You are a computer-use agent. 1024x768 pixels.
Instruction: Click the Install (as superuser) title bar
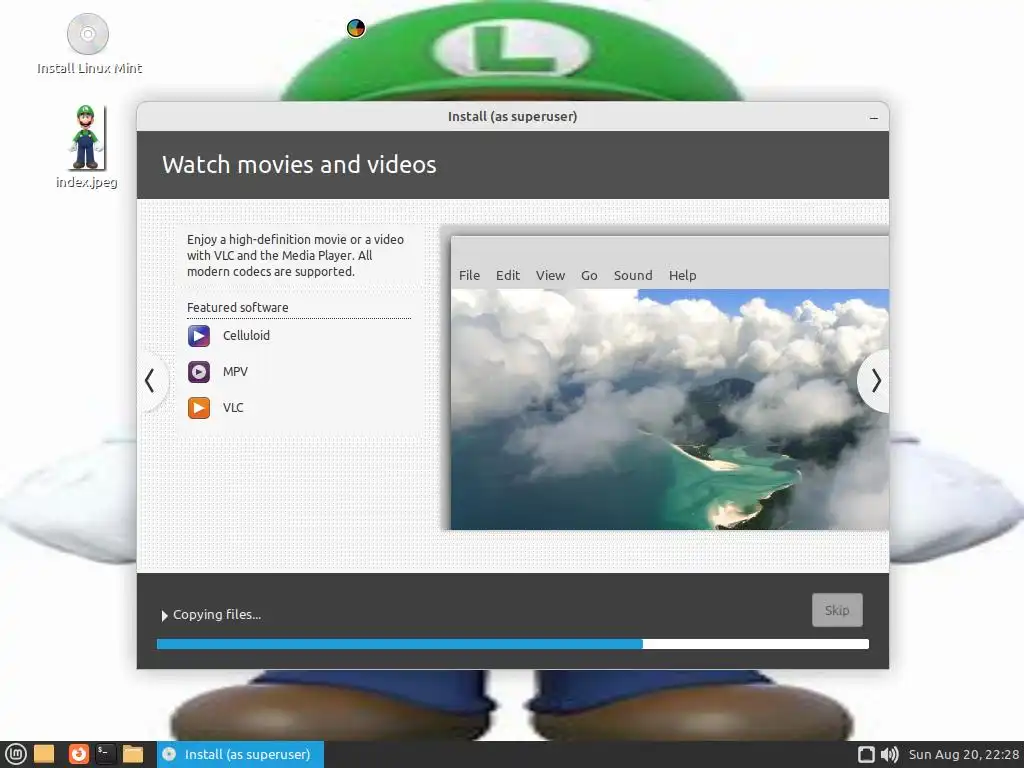(513, 117)
